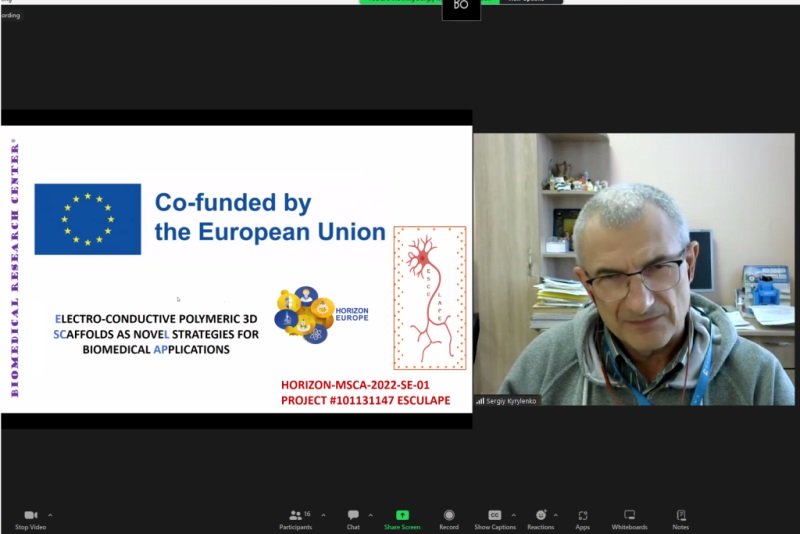This screenshot has height=534, width=800.
Task: Toggle Show Captions
Action: pos(495,520)
